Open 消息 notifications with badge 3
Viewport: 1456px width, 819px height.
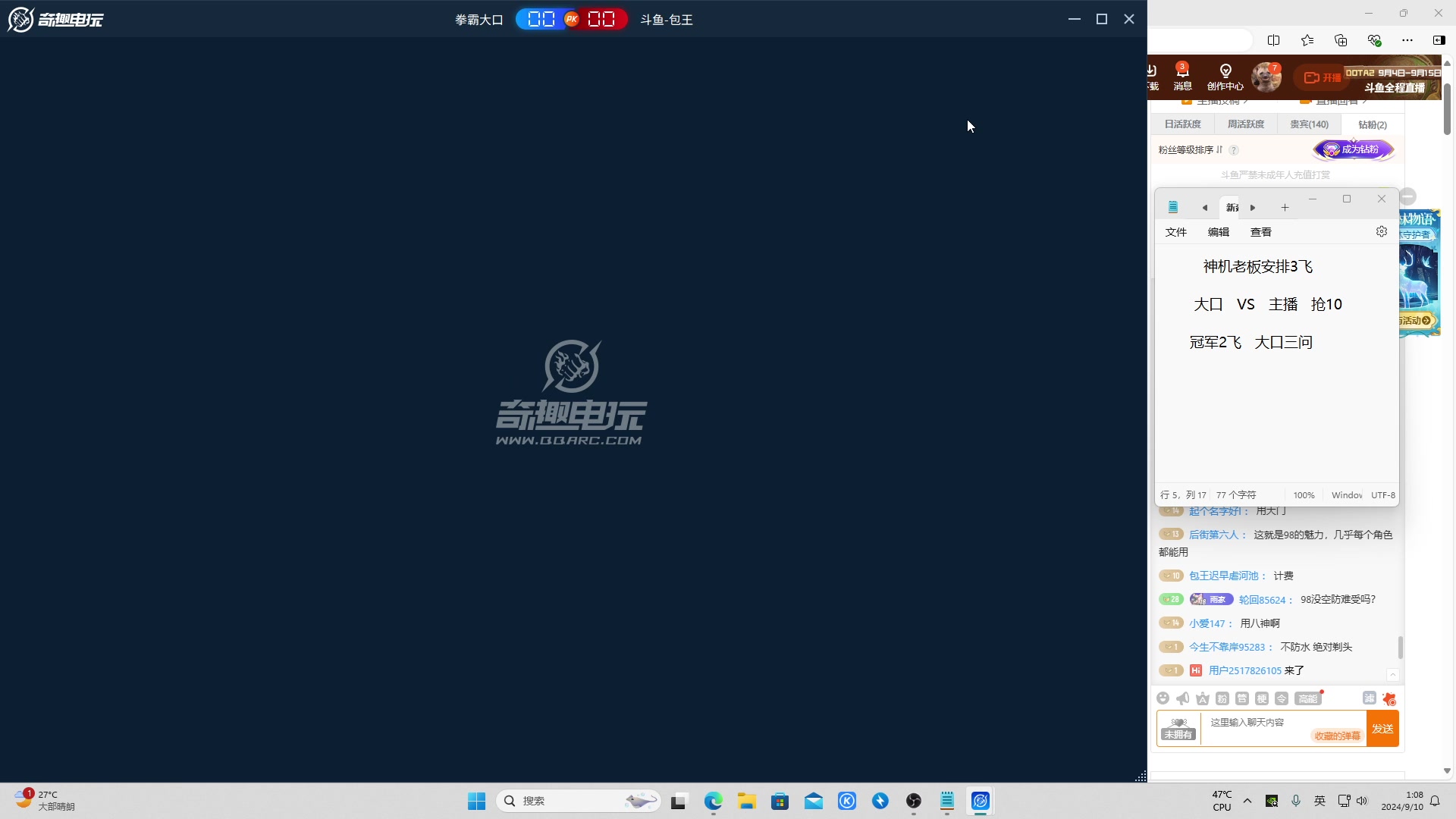click(x=1182, y=77)
